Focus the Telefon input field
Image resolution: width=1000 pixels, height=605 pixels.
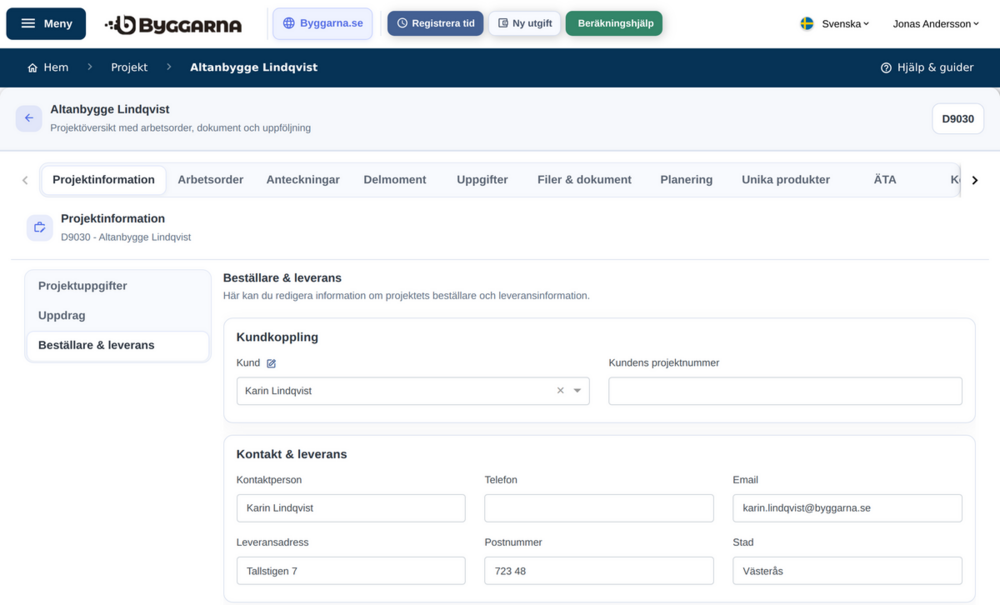click(x=599, y=508)
